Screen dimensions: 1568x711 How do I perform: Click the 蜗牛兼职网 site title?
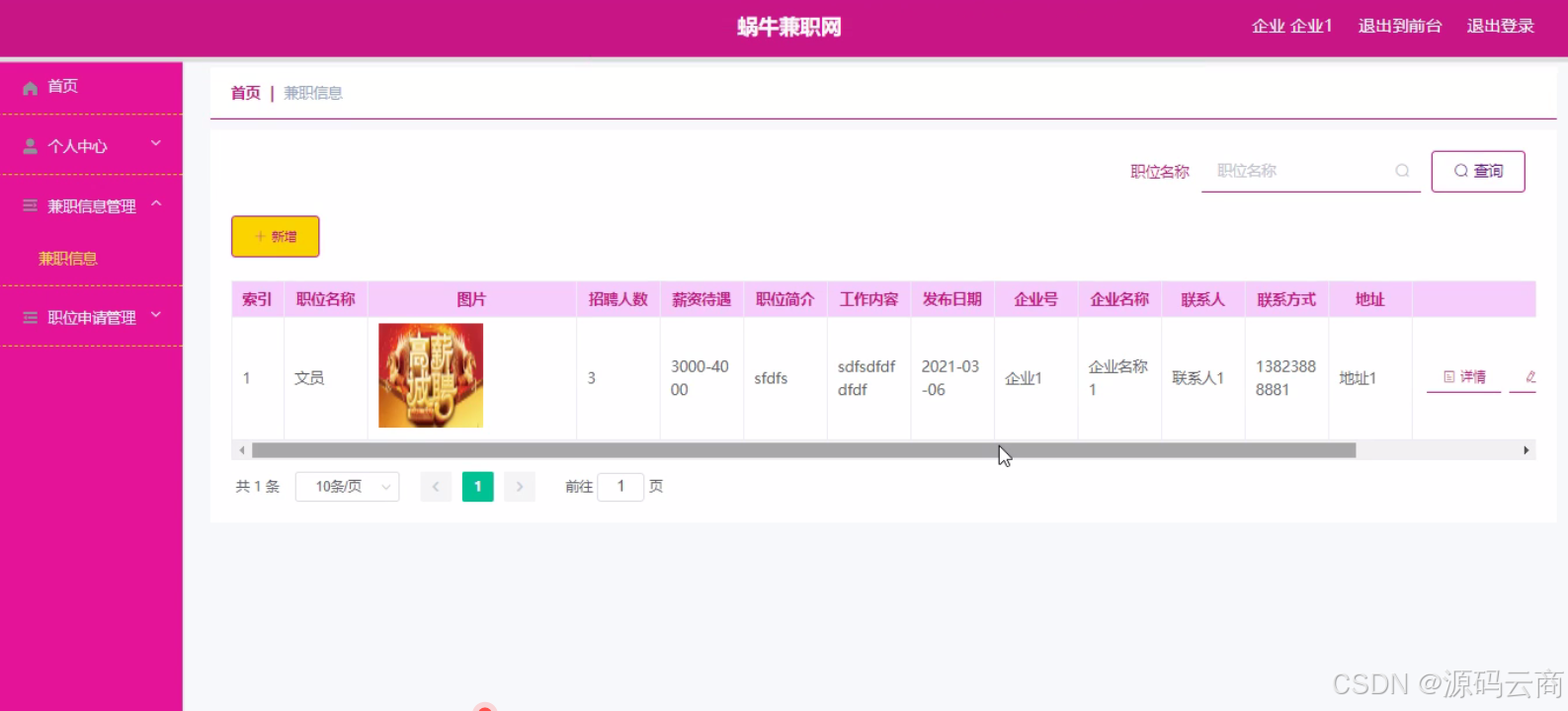[788, 28]
